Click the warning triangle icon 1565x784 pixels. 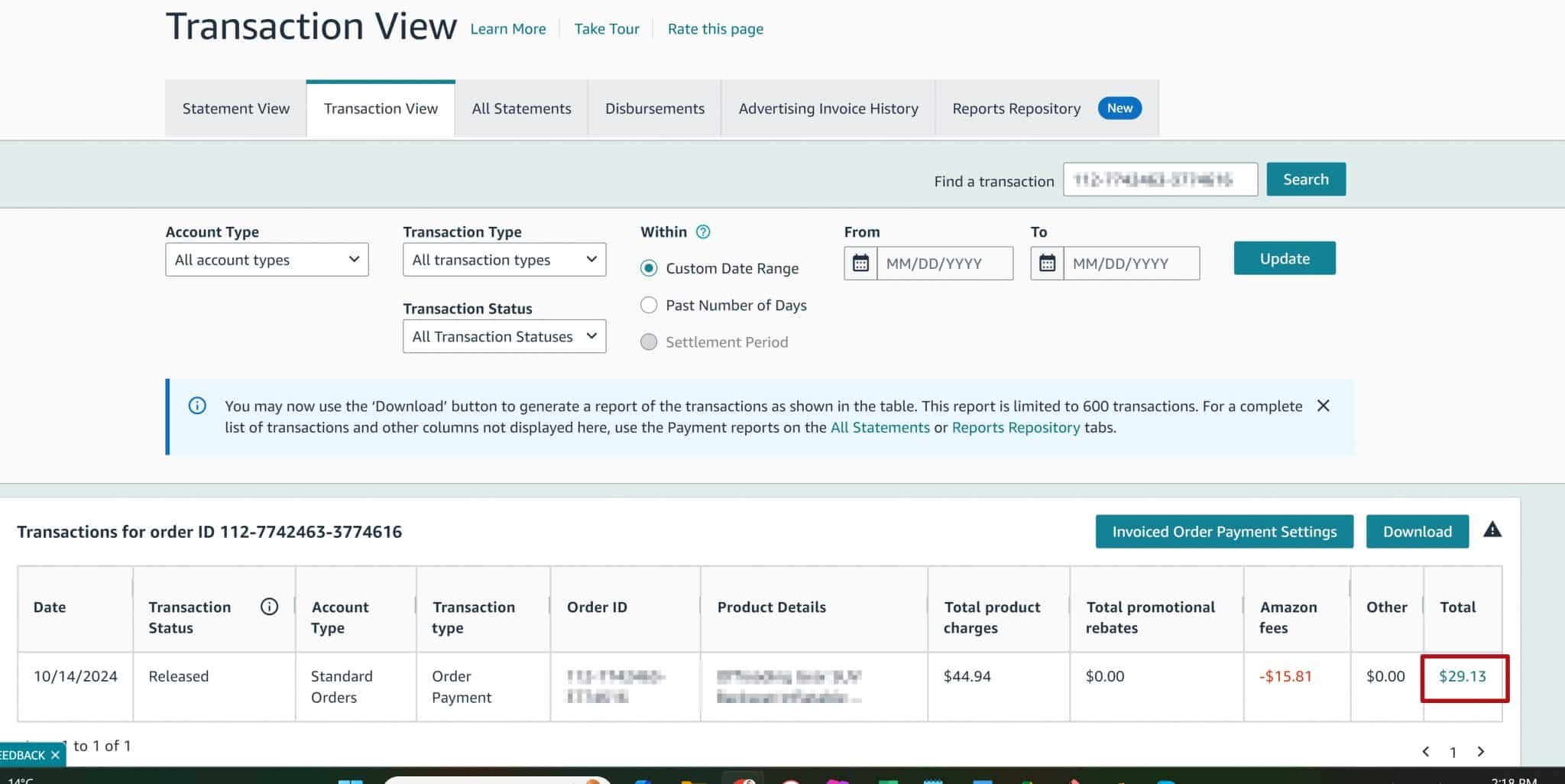[x=1492, y=530]
